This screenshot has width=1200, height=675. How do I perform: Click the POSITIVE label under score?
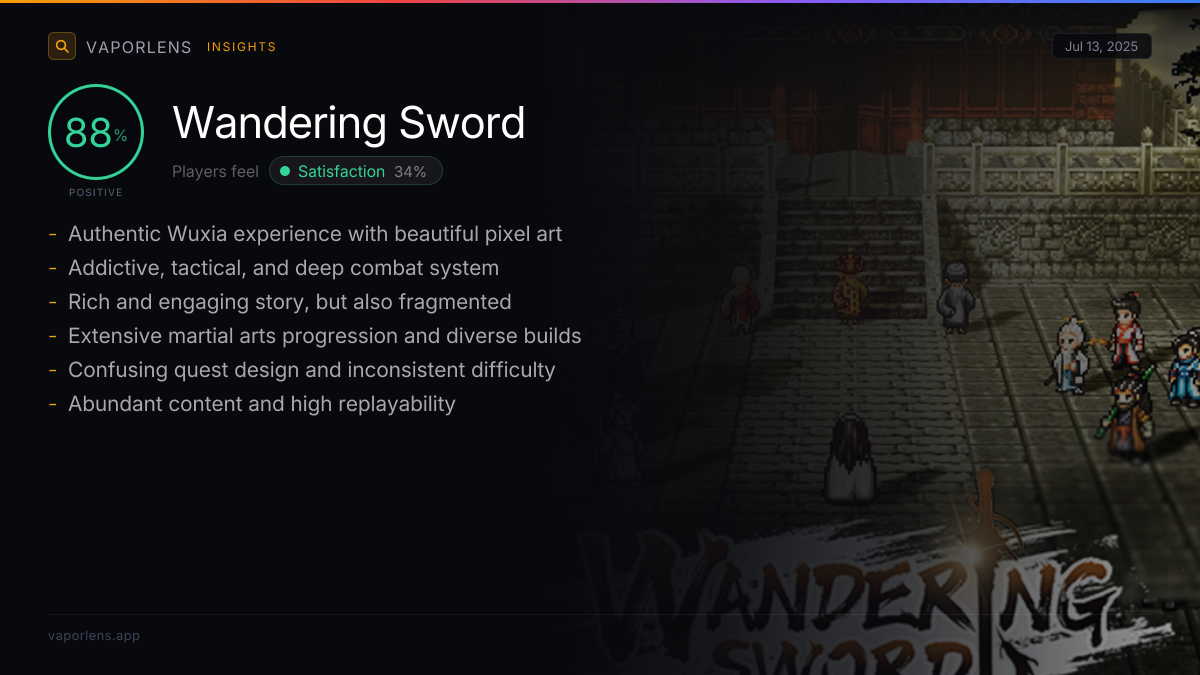click(x=96, y=193)
